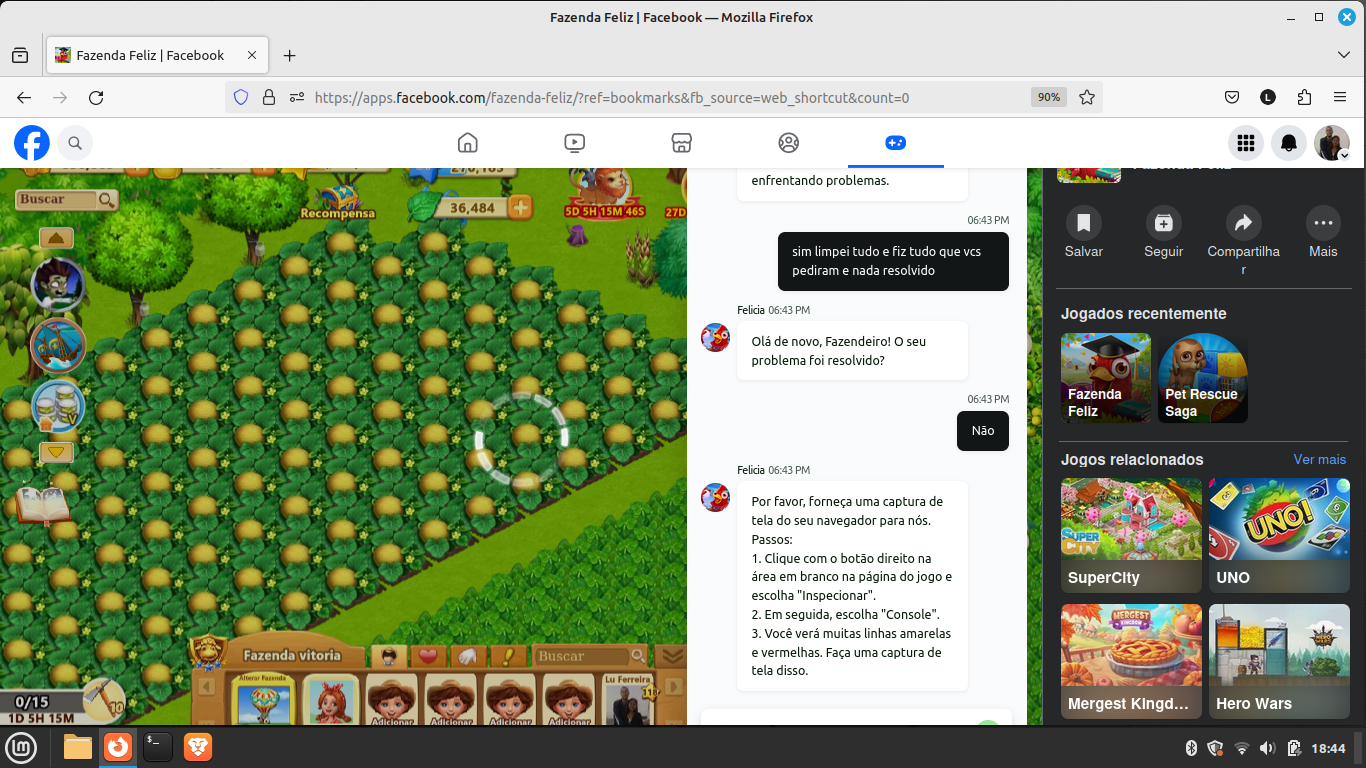Click the Facebook logo
The width and height of the screenshot is (1366, 768).
32,143
